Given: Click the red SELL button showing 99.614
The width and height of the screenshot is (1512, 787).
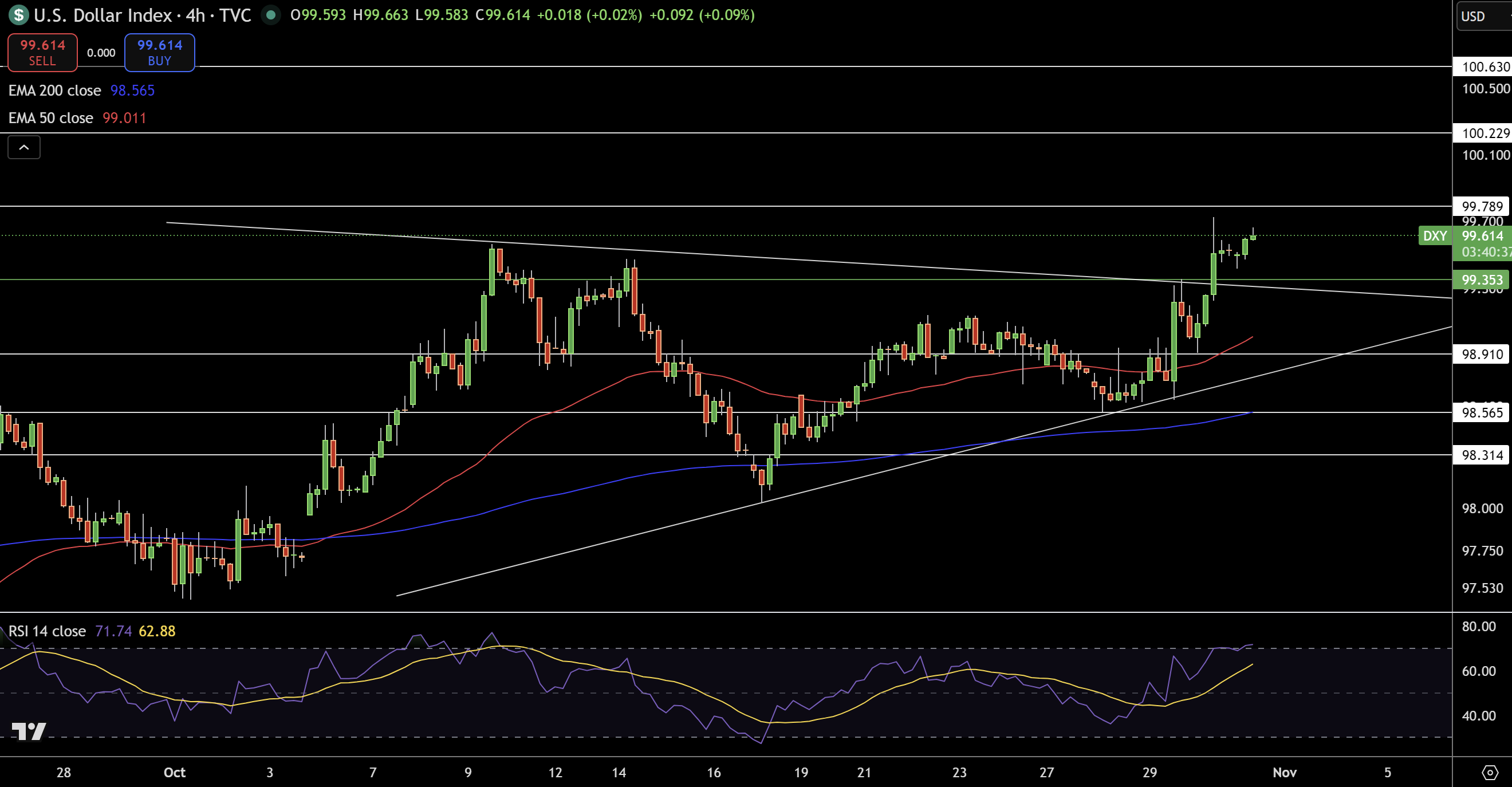Looking at the screenshot, I should [x=42, y=52].
